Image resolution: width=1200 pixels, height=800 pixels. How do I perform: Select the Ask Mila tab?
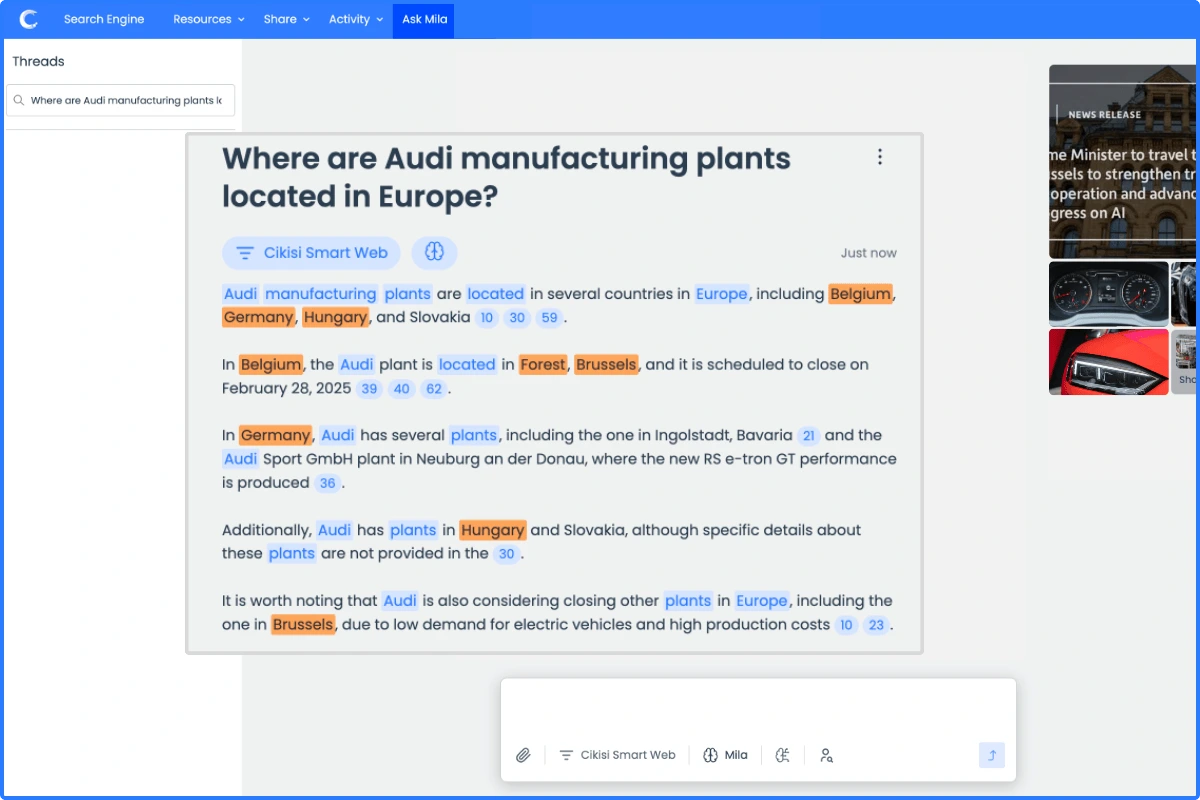point(424,19)
